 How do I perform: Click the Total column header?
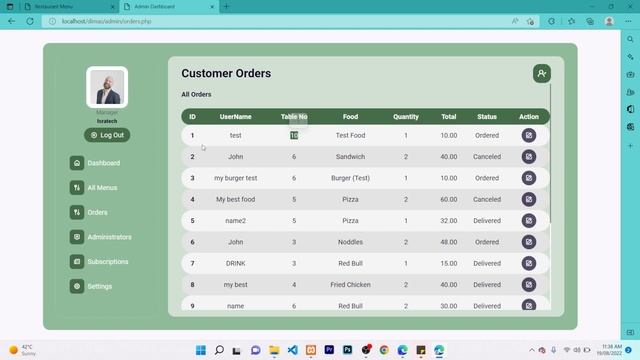pyautogui.click(x=449, y=117)
